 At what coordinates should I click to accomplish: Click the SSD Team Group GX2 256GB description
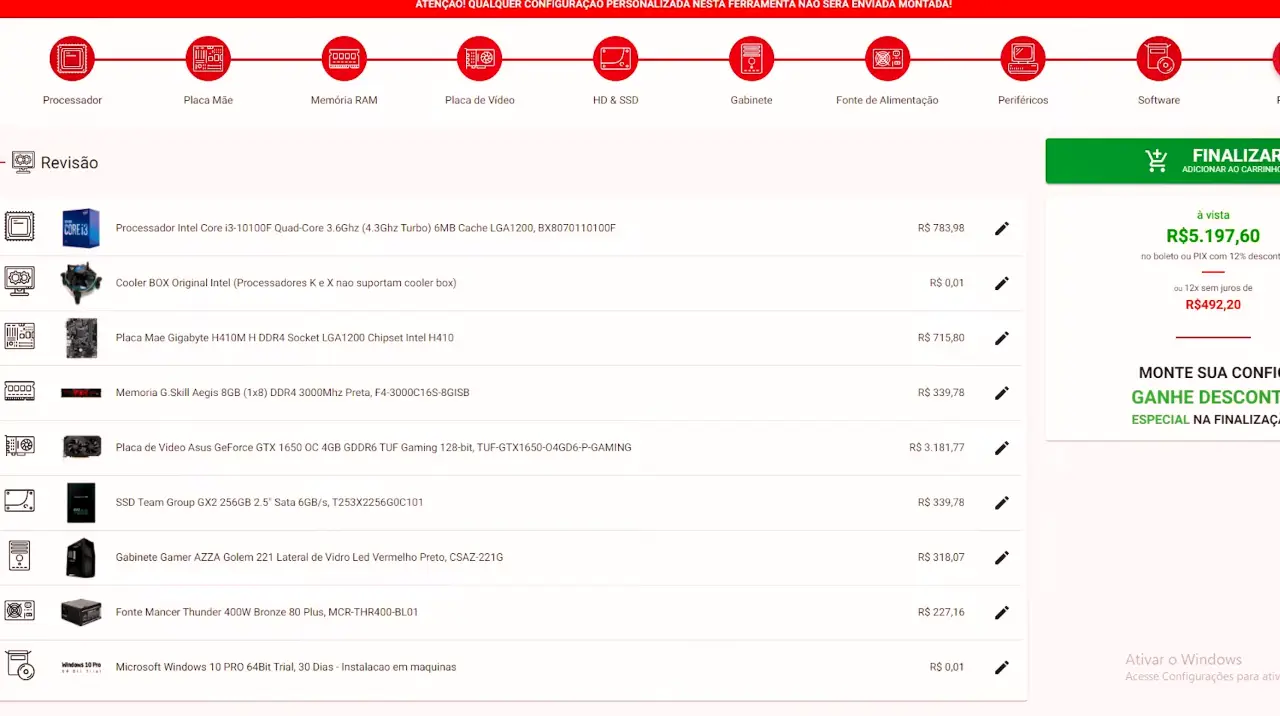click(269, 502)
